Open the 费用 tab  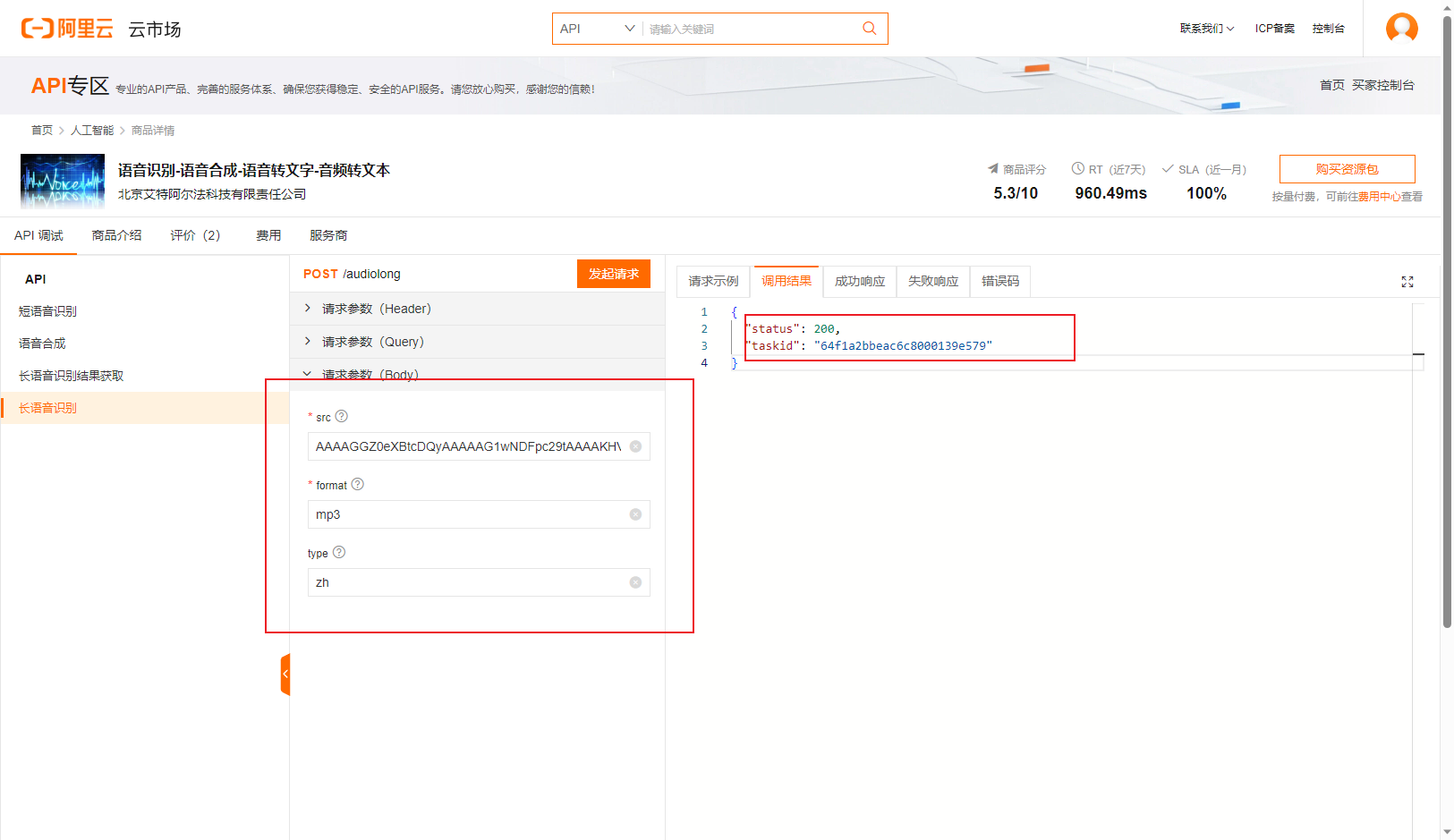tap(268, 235)
